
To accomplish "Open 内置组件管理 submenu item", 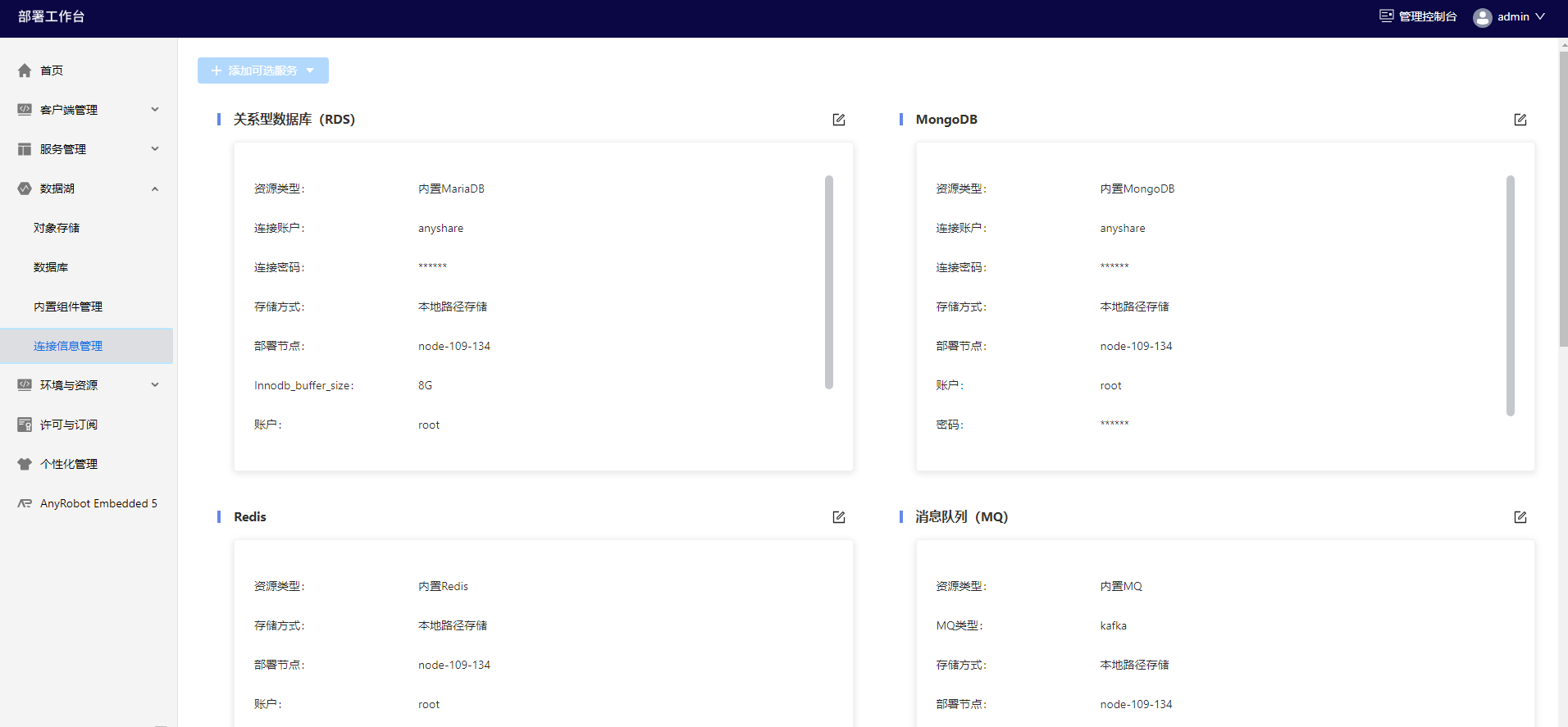I will coord(68,307).
